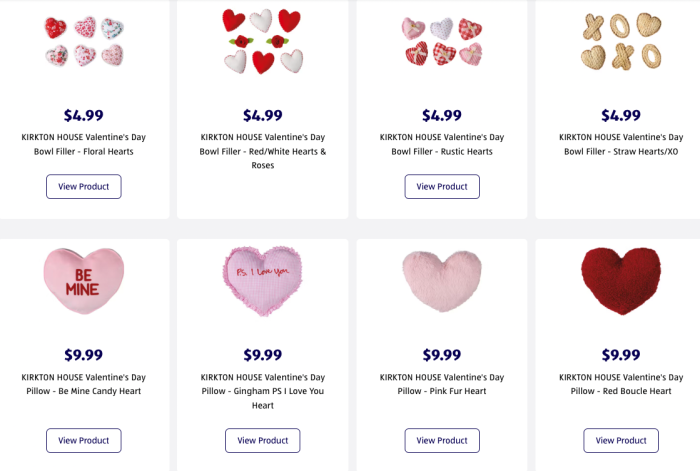Open the Pillow - Pink Fur Heart title link
Image resolution: width=700 pixels, height=471 pixels.
tap(442, 384)
